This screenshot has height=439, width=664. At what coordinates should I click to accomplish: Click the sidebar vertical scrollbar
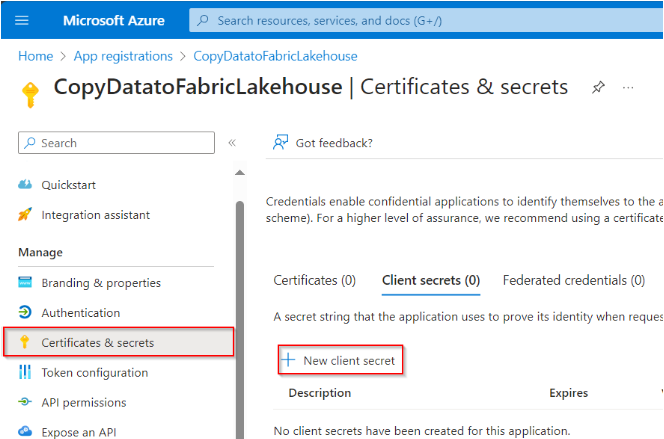click(x=240, y=320)
